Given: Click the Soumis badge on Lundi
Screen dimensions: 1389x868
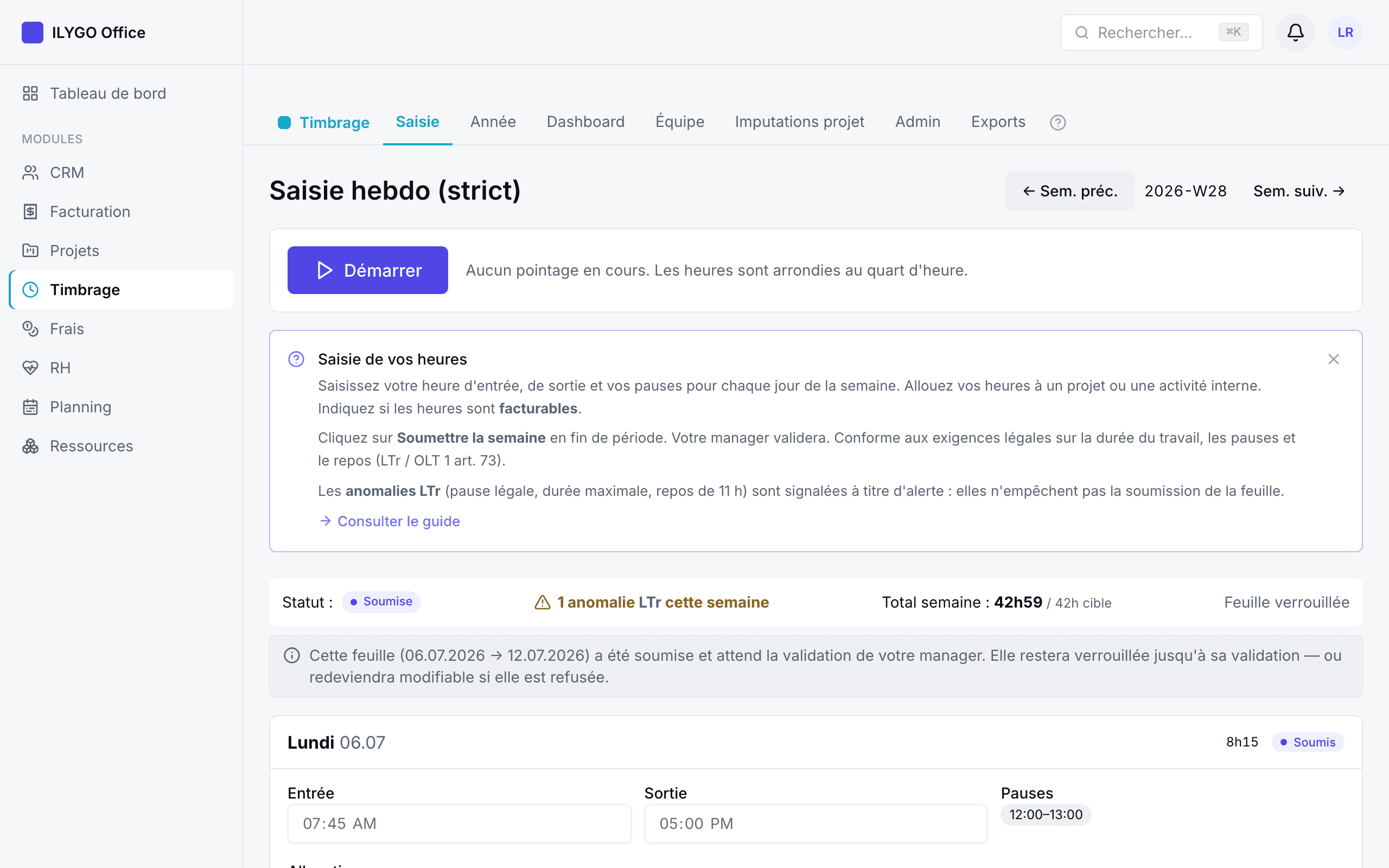Looking at the screenshot, I should (x=1308, y=742).
